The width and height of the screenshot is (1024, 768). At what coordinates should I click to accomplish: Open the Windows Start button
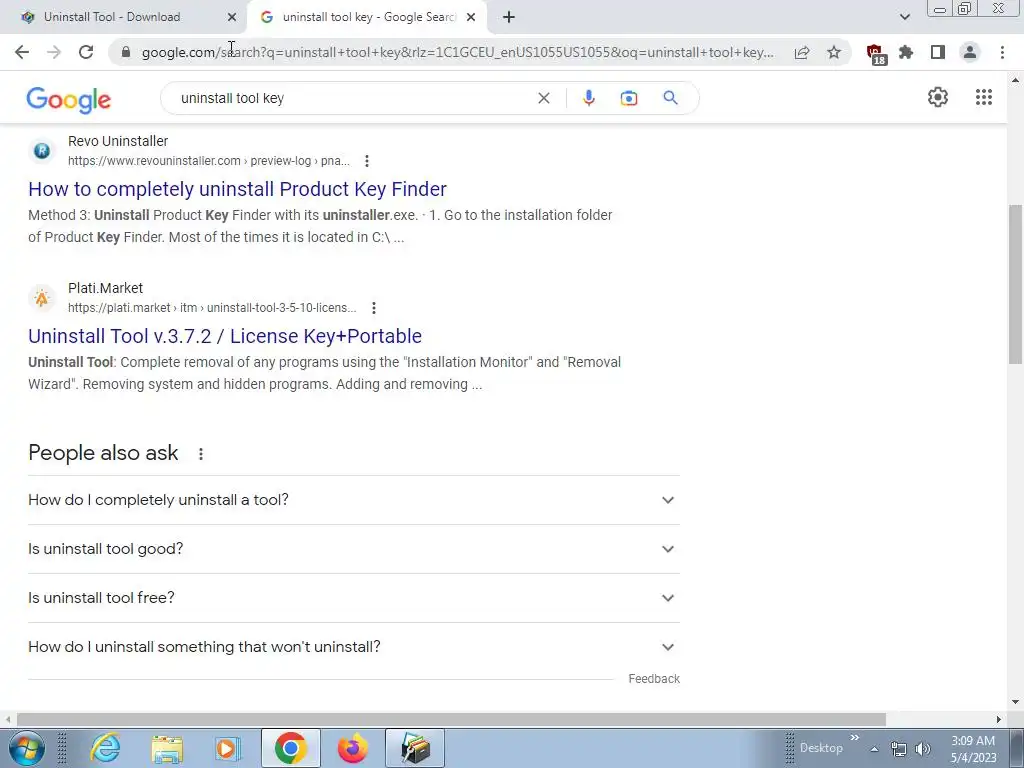click(26, 748)
